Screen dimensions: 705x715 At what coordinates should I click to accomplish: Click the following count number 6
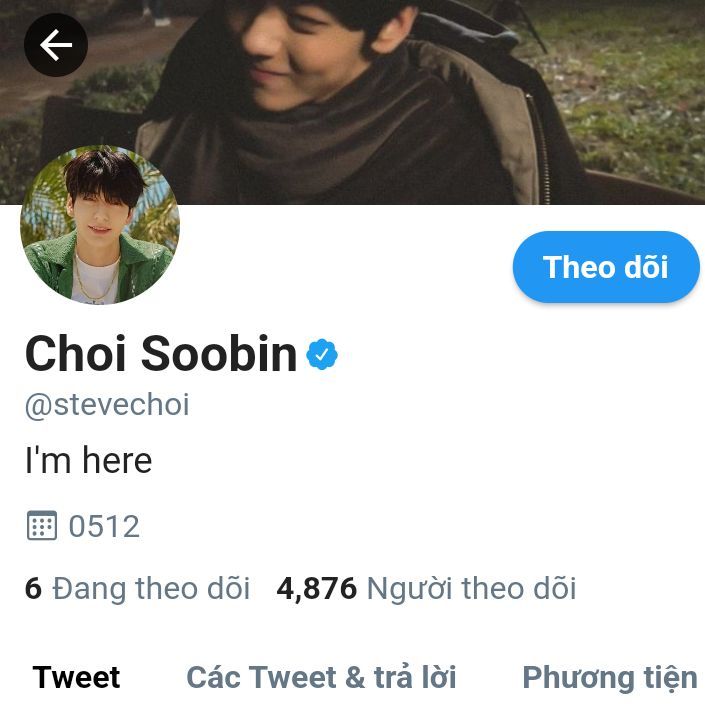(x=33, y=589)
